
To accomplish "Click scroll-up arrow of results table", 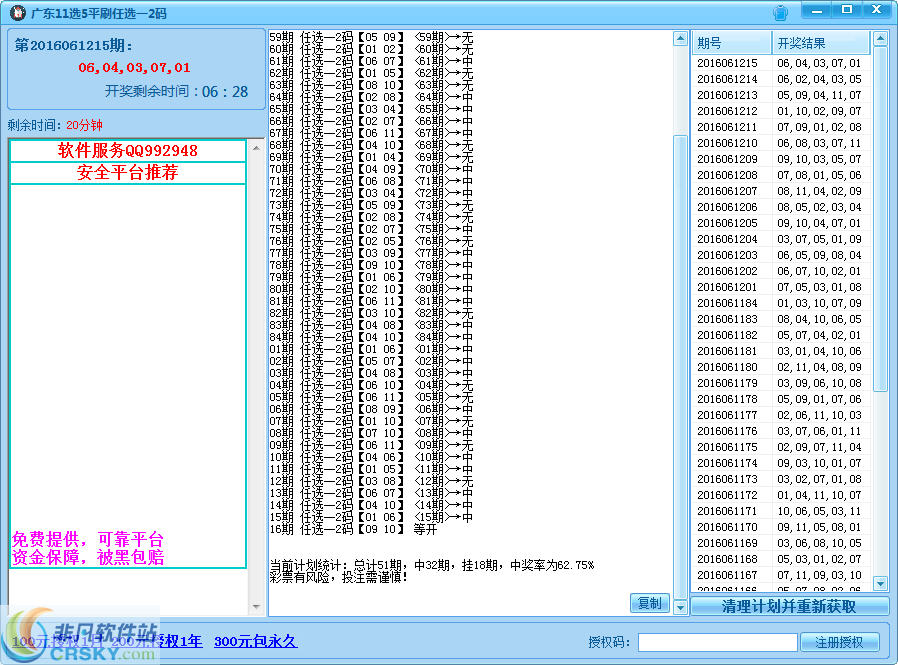I will point(880,39).
